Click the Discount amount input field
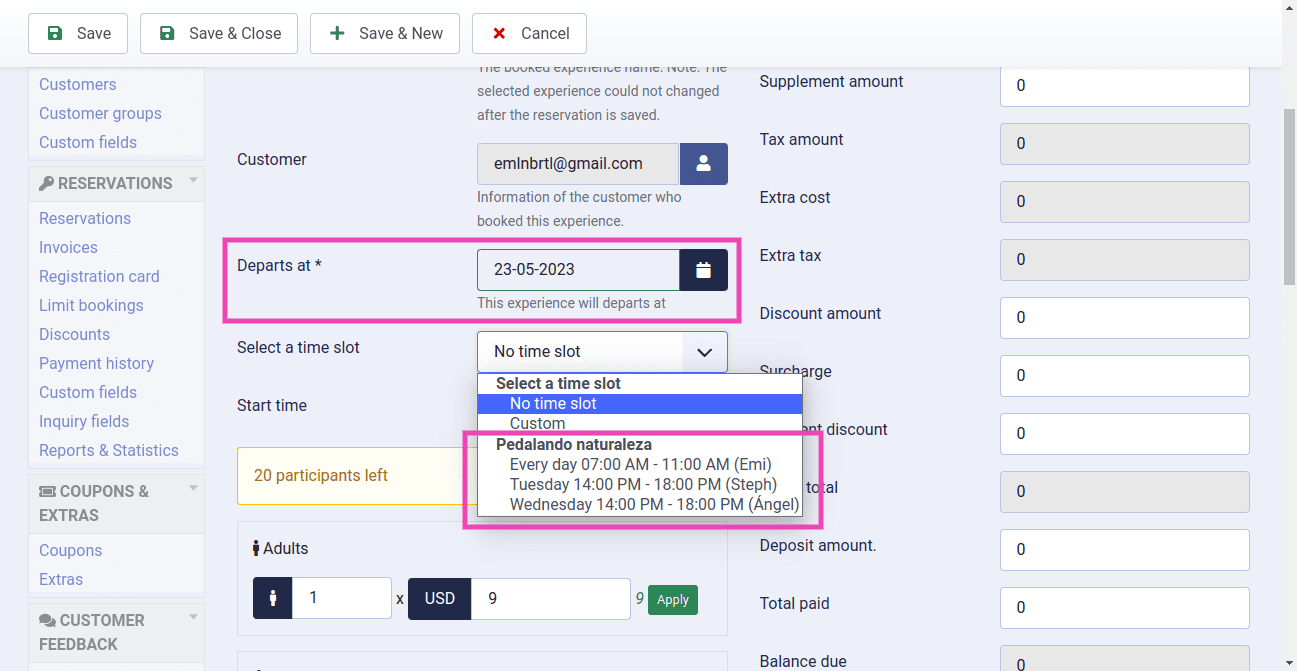Viewport: 1297px width, 671px height. coord(1124,317)
